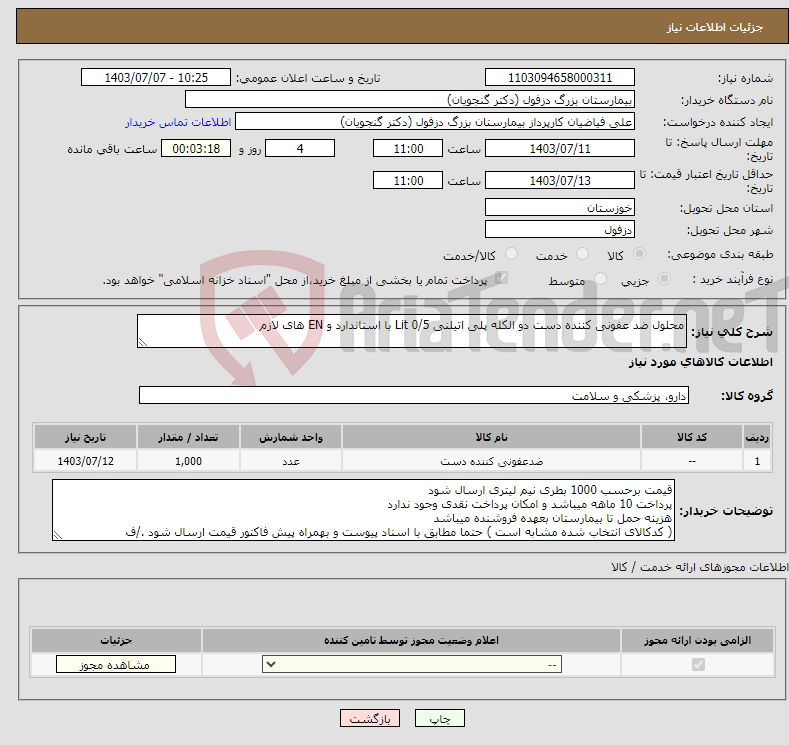This screenshot has width=789, height=745.
Task: Select the خدمت radio button
Action: (x=582, y=254)
